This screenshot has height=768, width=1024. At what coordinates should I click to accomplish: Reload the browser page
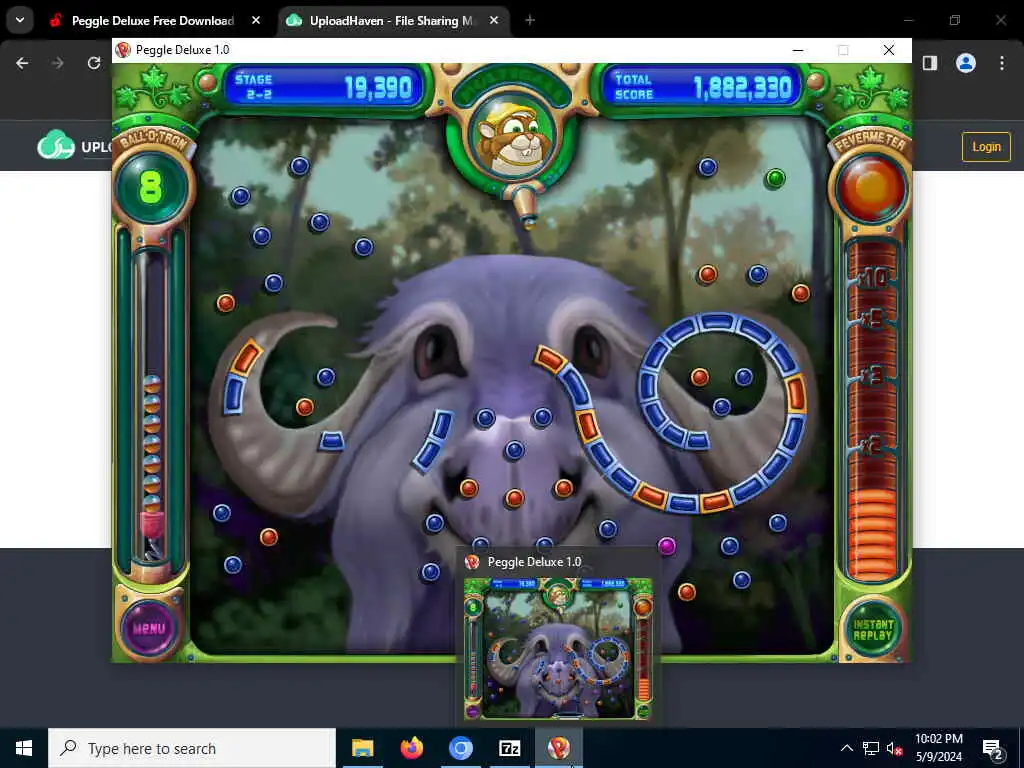tap(94, 63)
